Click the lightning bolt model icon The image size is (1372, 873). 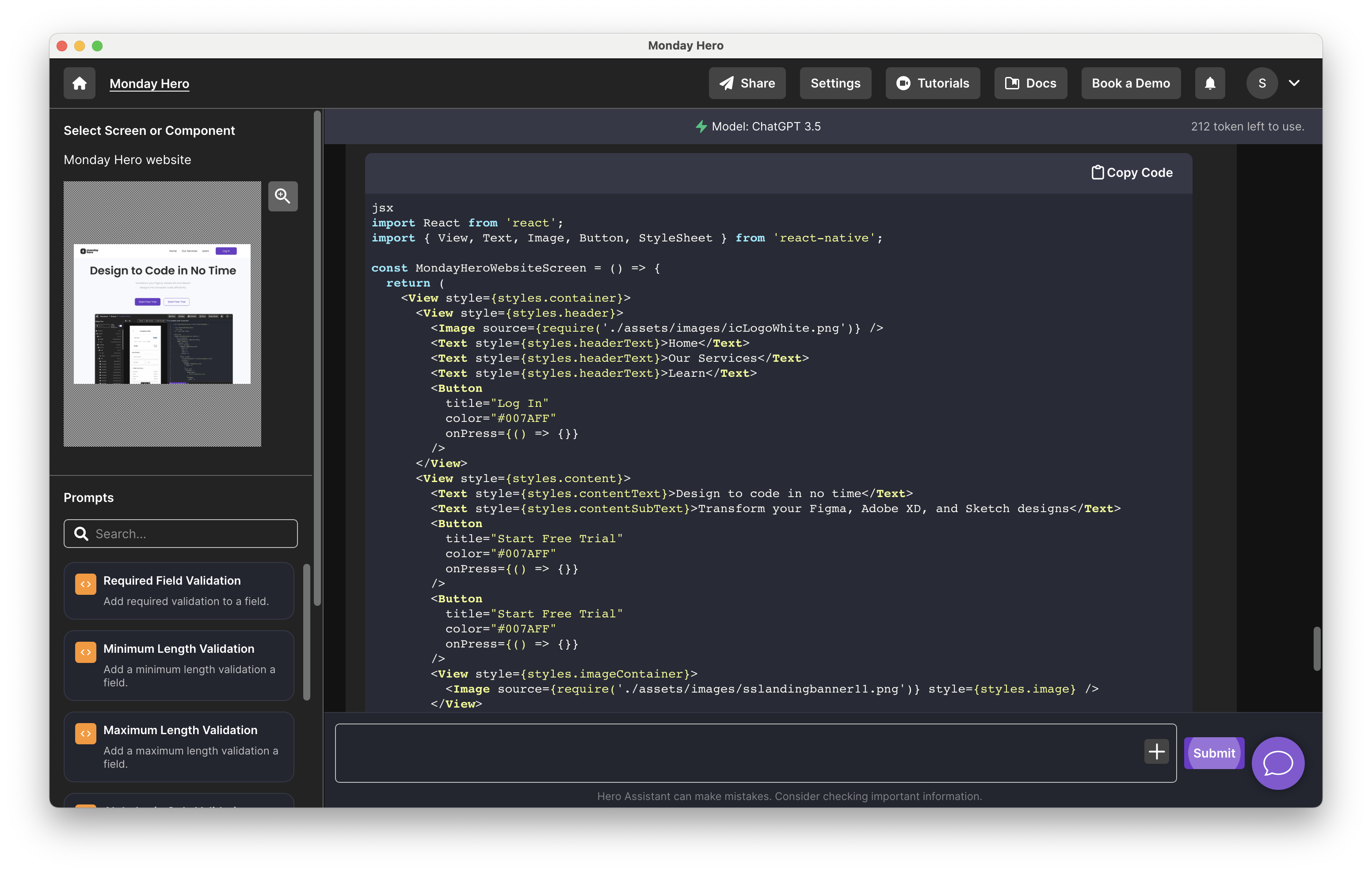pos(701,126)
